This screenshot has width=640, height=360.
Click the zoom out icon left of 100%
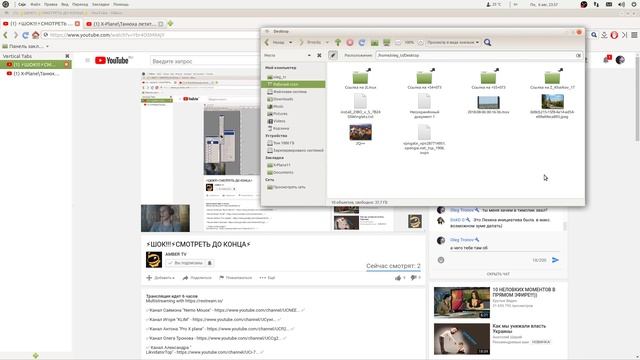pos(398,42)
